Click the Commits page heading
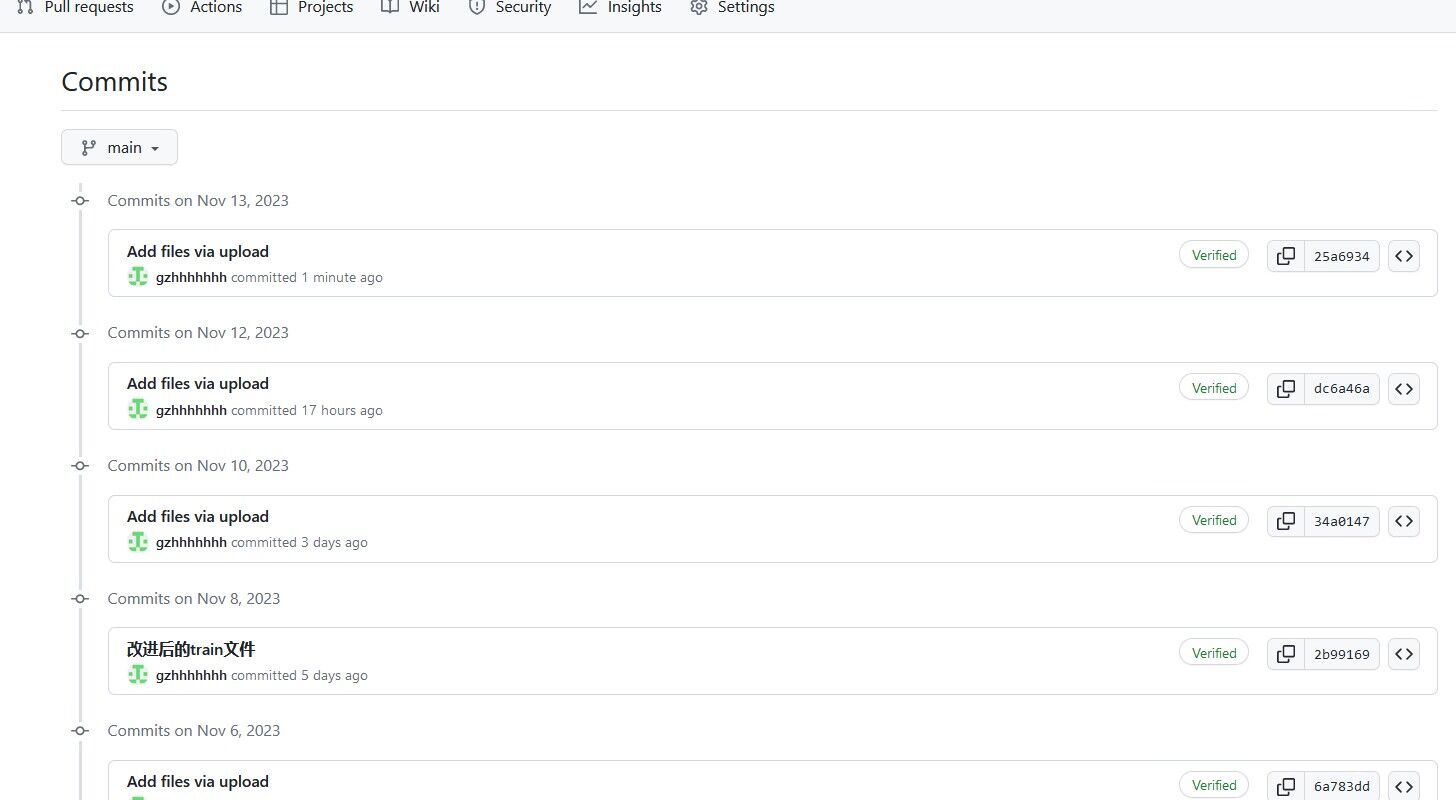 coord(115,82)
